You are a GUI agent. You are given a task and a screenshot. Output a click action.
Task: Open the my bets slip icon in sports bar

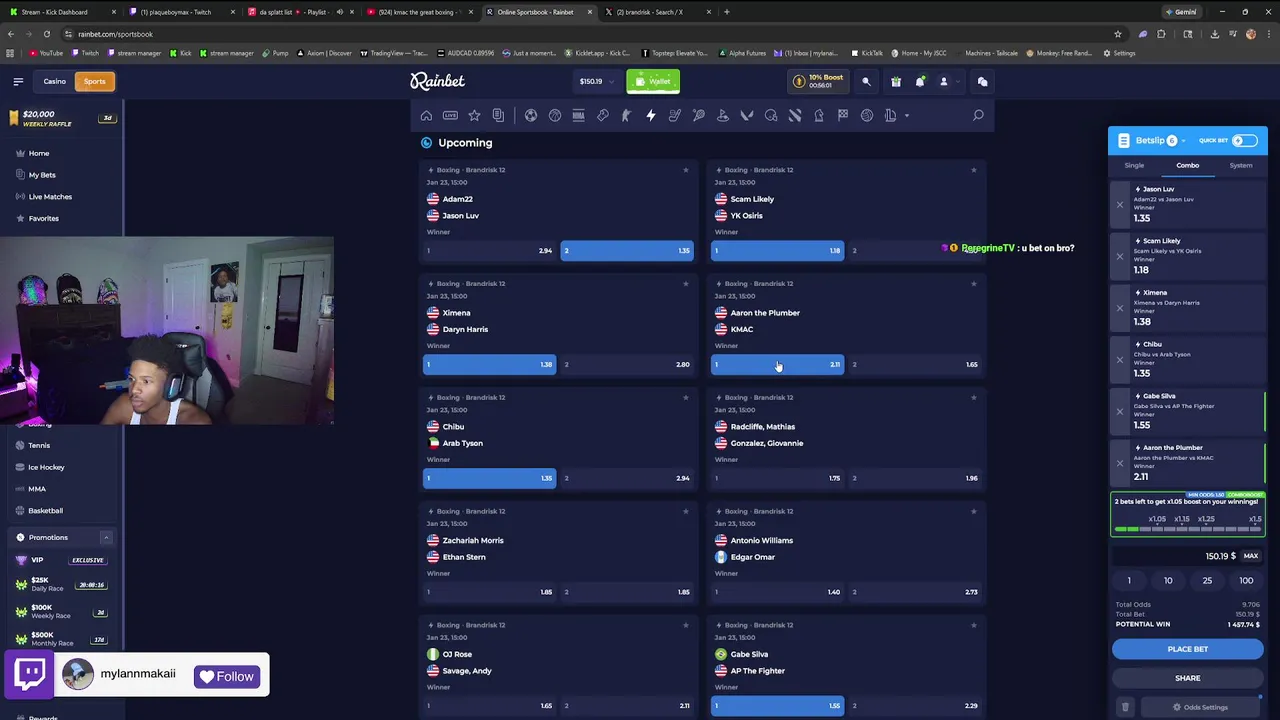498,116
